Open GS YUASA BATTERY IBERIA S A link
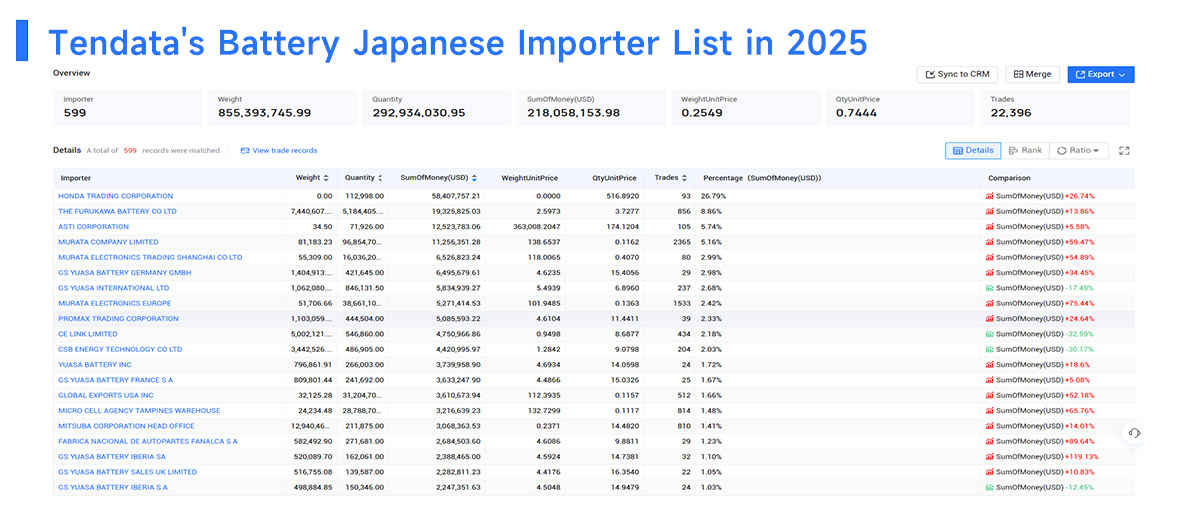This screenshot has width=1190, height=510. pos(113,487)
